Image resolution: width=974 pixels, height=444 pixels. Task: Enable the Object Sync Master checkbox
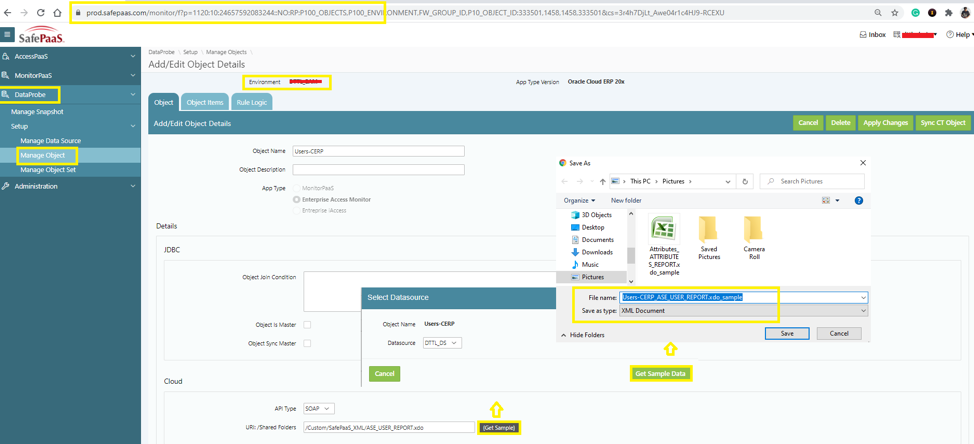point(307,343)
